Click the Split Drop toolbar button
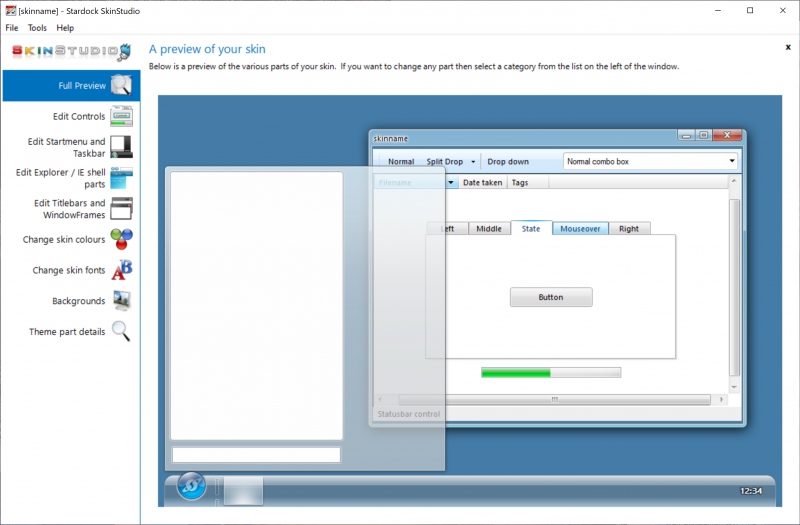The width and height of the screenshot is (800, 525). tap(444, 161)
